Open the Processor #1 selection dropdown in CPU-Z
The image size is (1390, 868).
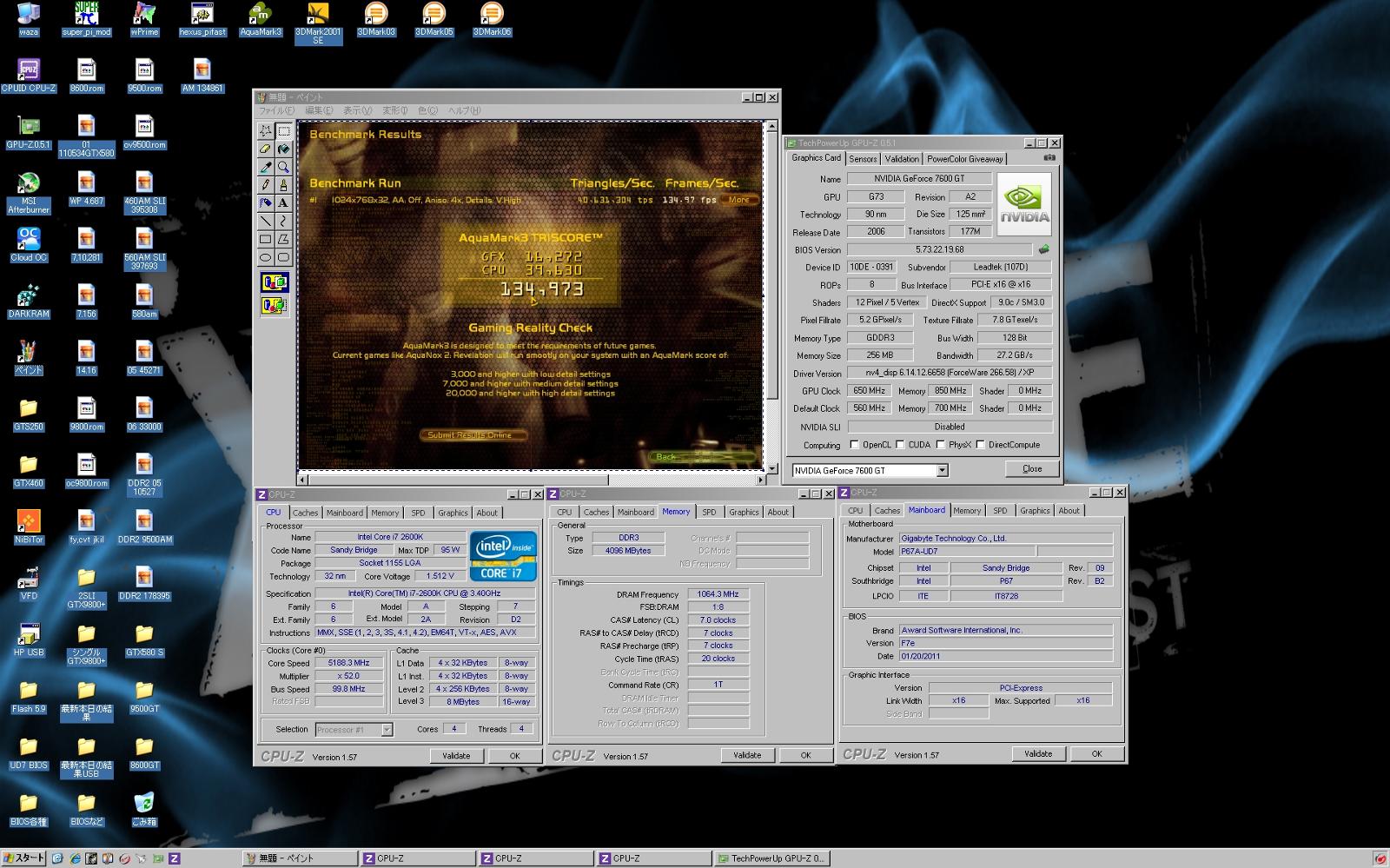pyautogui.click(x=387, y=730)
